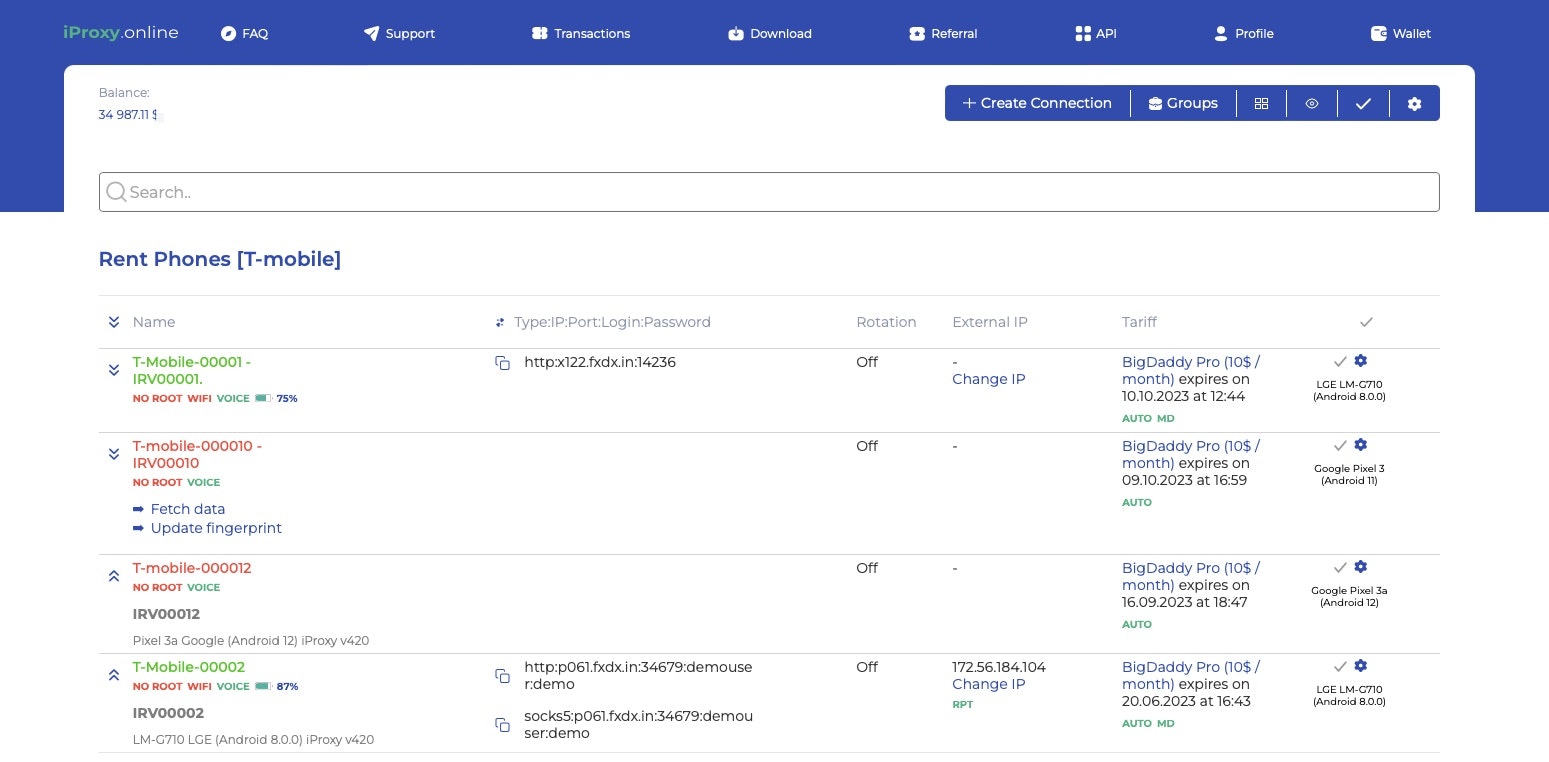Image resolution: width=1549 pixels, height=762 pixels.
Task: Open BigDaddy Pro tariff for T-mobile-000010
Action: click(1190, 454)
